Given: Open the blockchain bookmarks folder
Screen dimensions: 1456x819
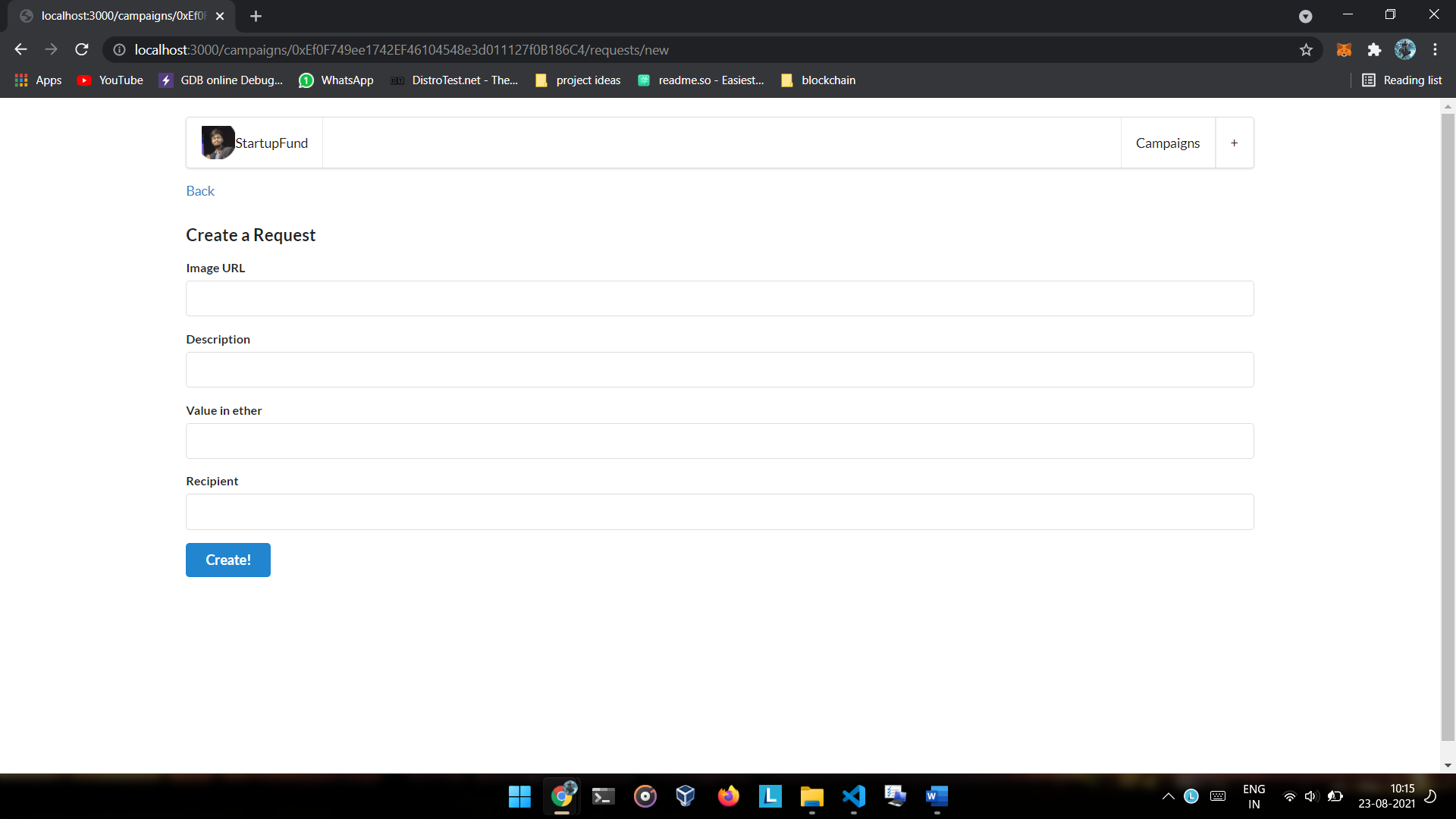Looking at the screenshot, I should pos(818,80).
